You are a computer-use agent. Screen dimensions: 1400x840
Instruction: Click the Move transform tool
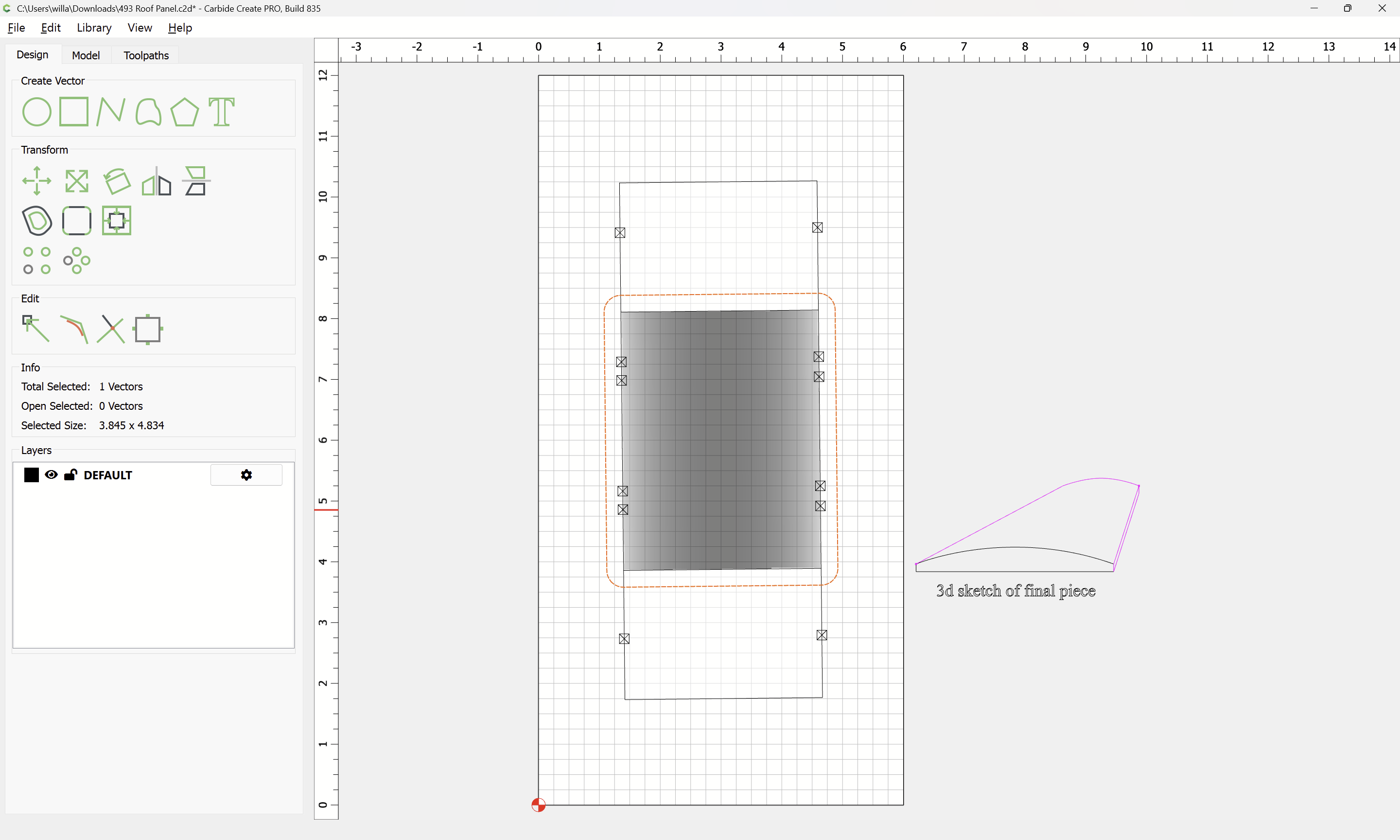[x=37, y=181]
